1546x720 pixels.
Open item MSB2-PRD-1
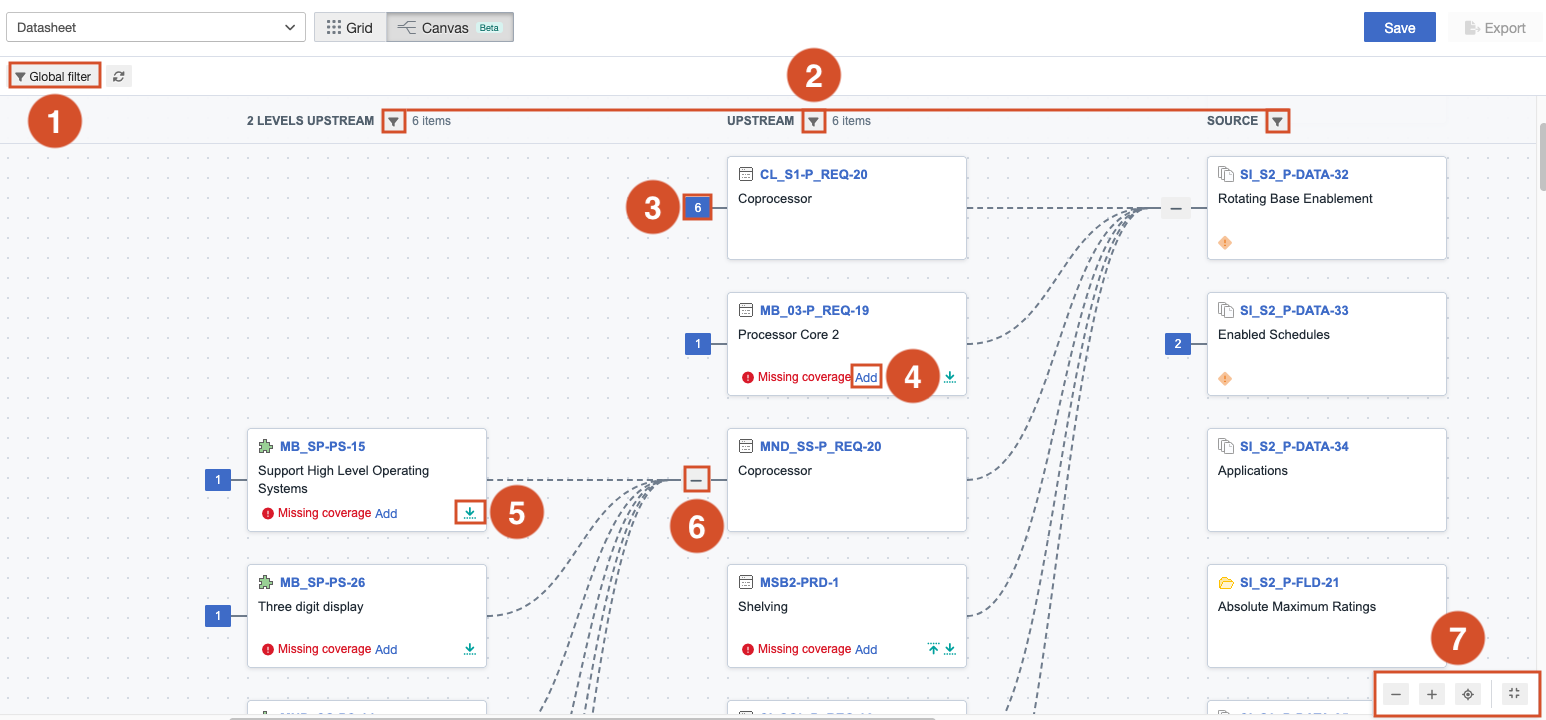pyautogui.click(x=799, y=582)
